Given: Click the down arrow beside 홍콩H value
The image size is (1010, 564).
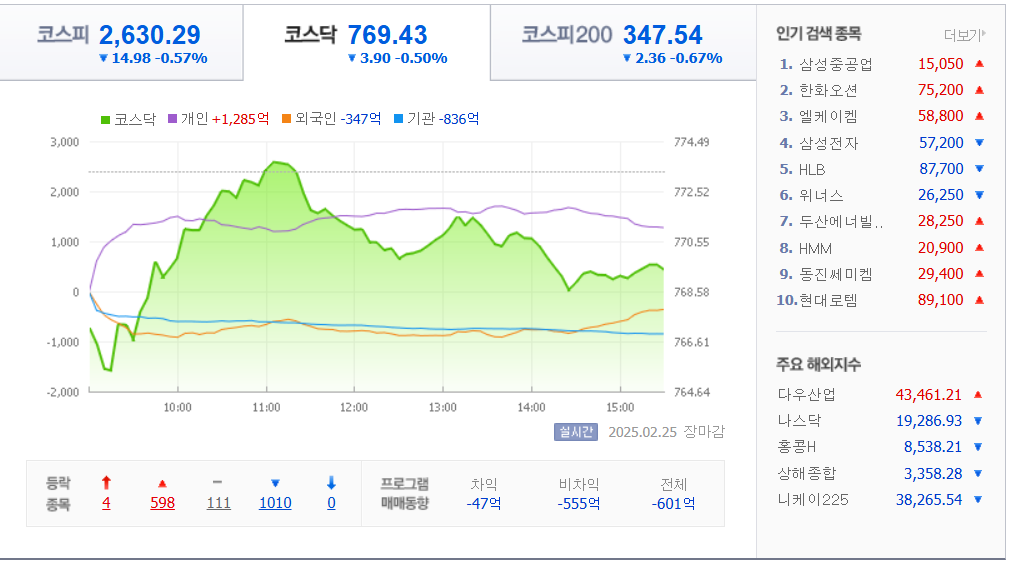Looking at the screenshot, I should click(x=978, y=447).
